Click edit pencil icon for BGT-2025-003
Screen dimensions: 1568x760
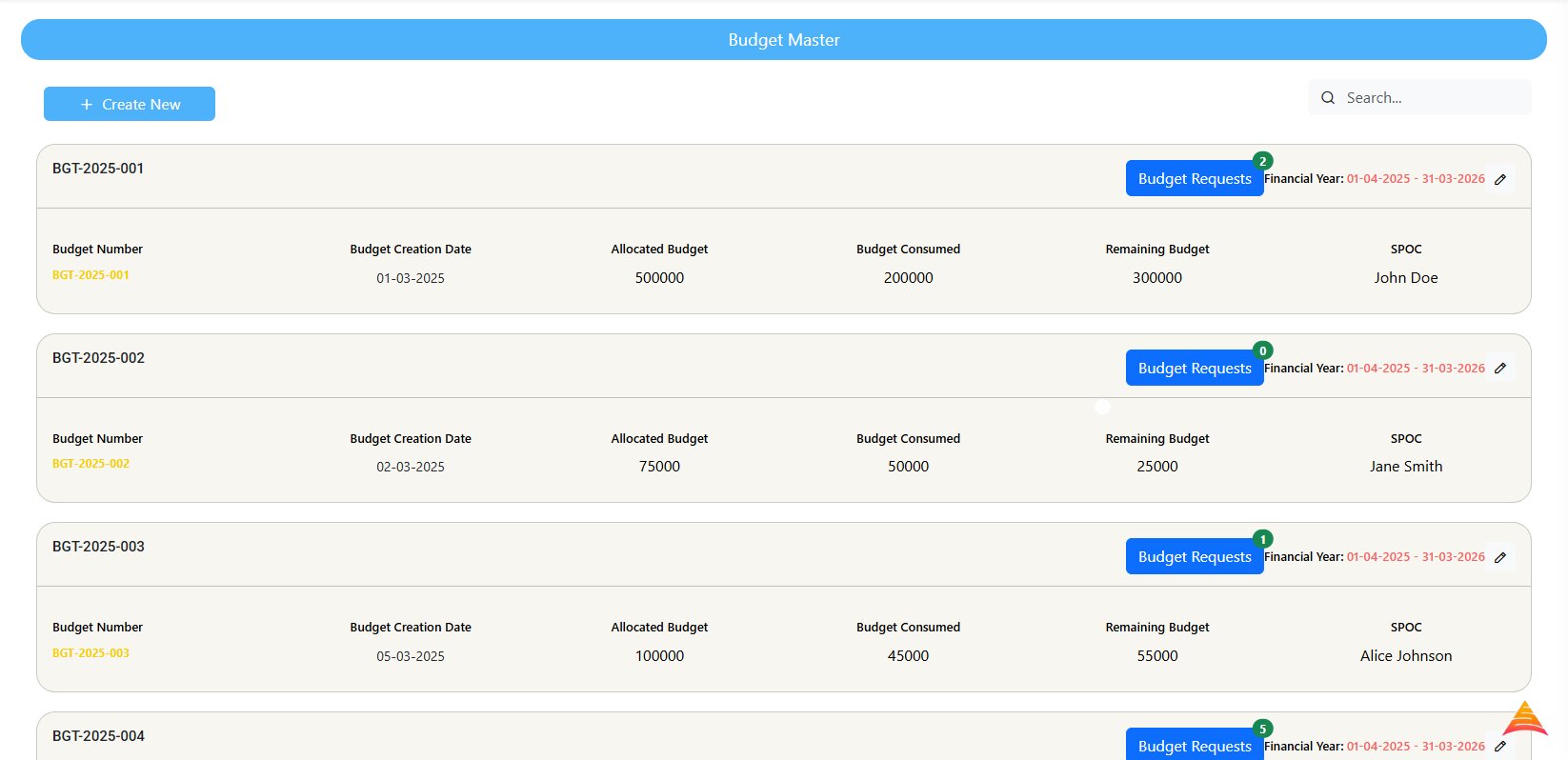click(1500, 557)
